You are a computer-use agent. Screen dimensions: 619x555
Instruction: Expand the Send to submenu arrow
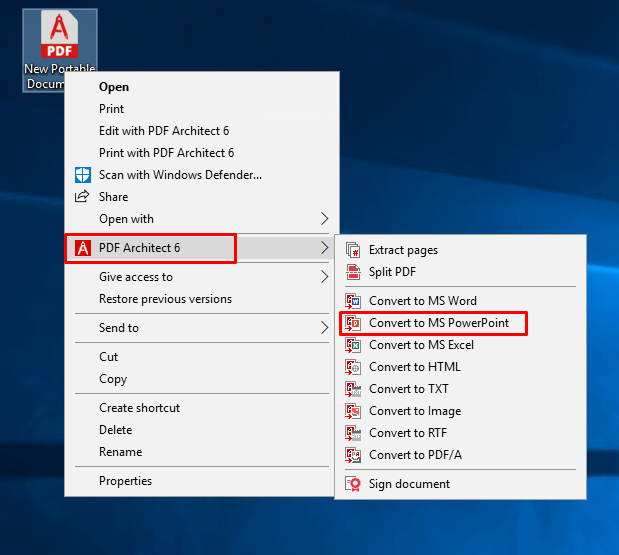tap(325, 328)
